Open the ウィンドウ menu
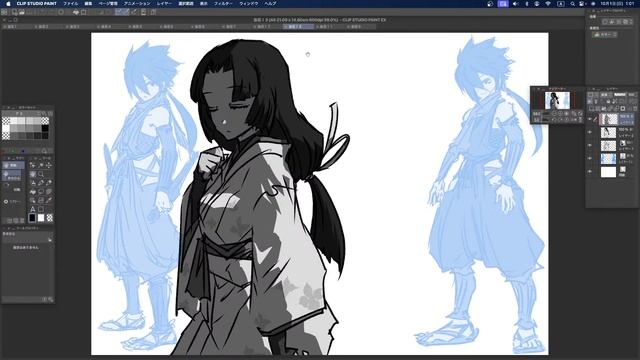 tap(249, 3)
